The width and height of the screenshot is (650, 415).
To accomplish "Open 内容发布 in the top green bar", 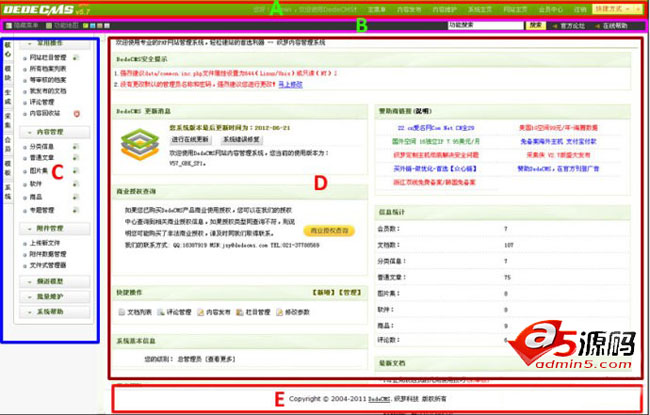I will coord(409,10).
